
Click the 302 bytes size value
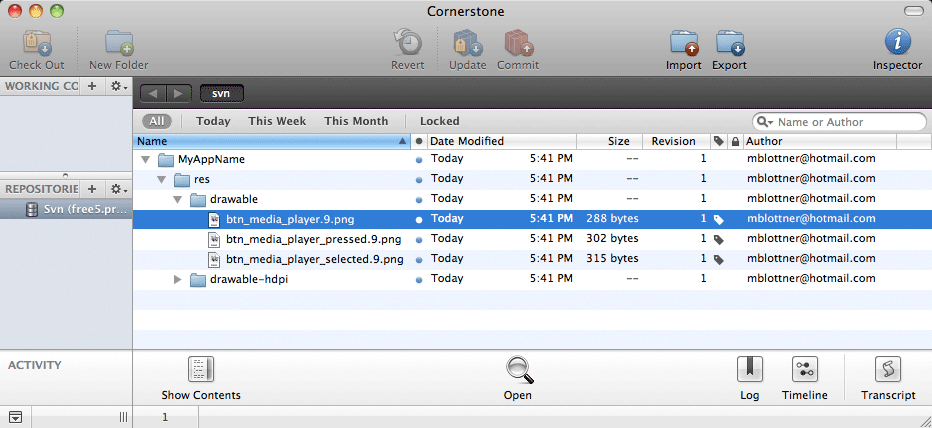[x=612, y=239]
